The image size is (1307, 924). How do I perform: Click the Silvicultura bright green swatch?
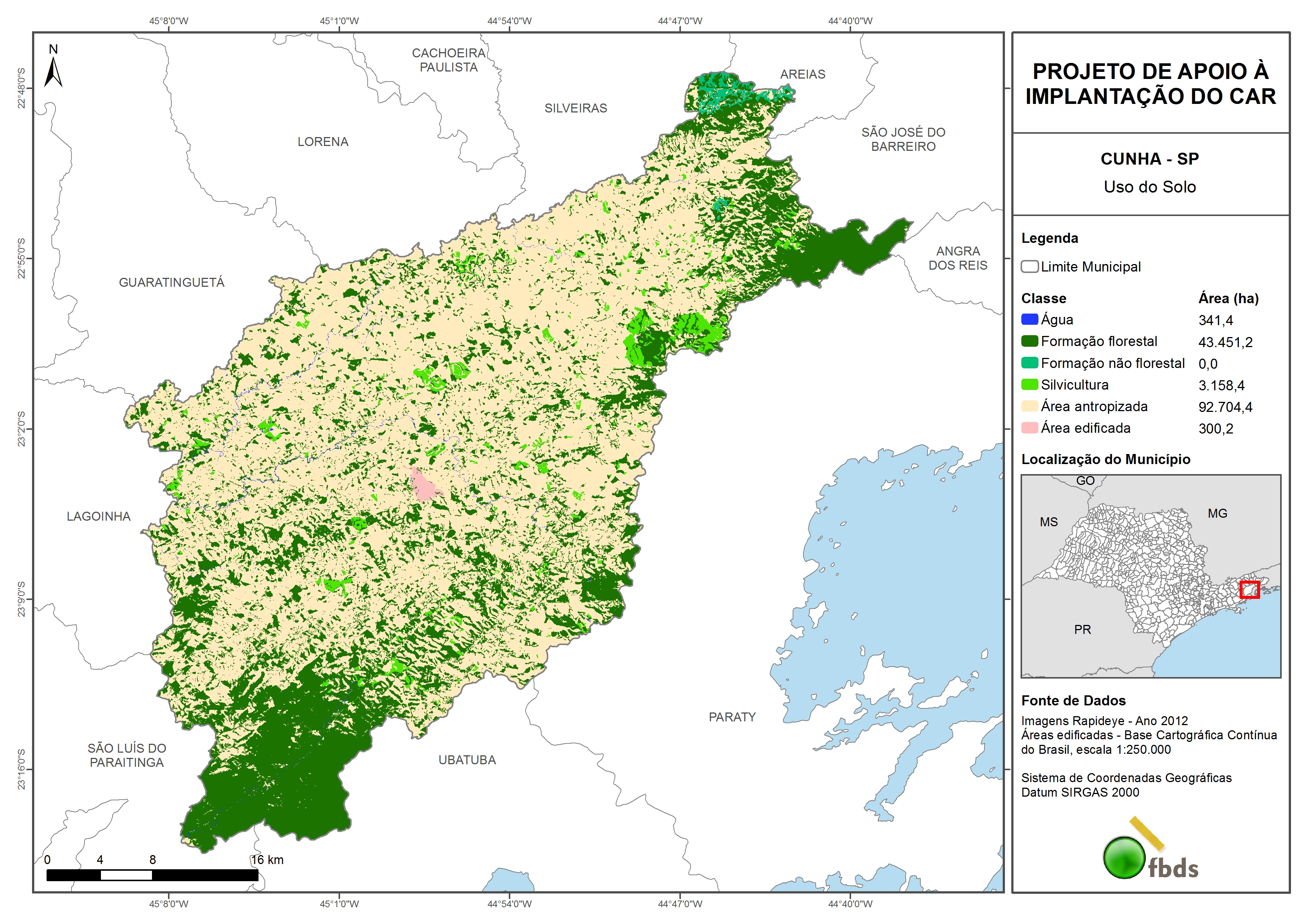click(1029, 384)
